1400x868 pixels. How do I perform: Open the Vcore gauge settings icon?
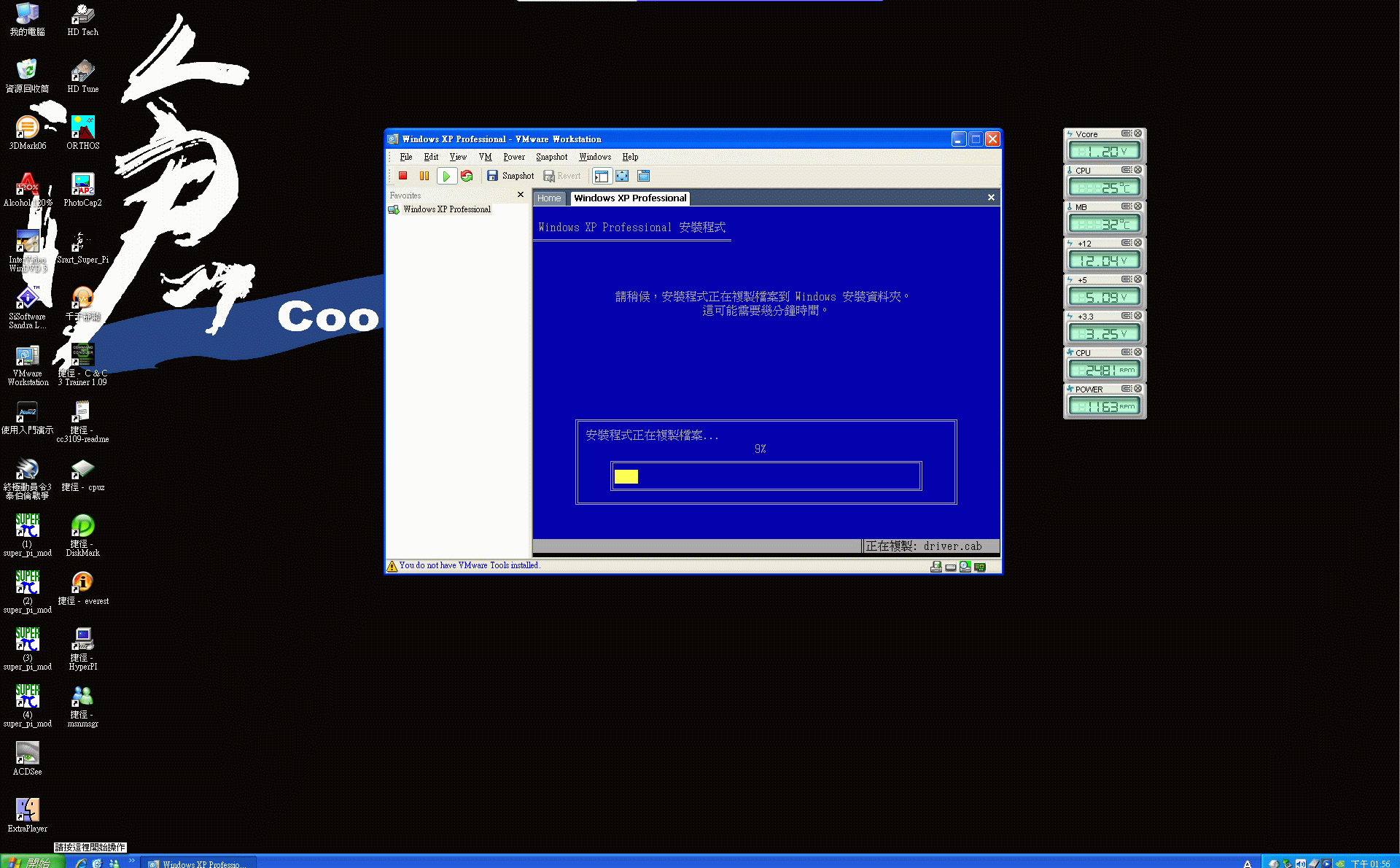(1127, 133)
